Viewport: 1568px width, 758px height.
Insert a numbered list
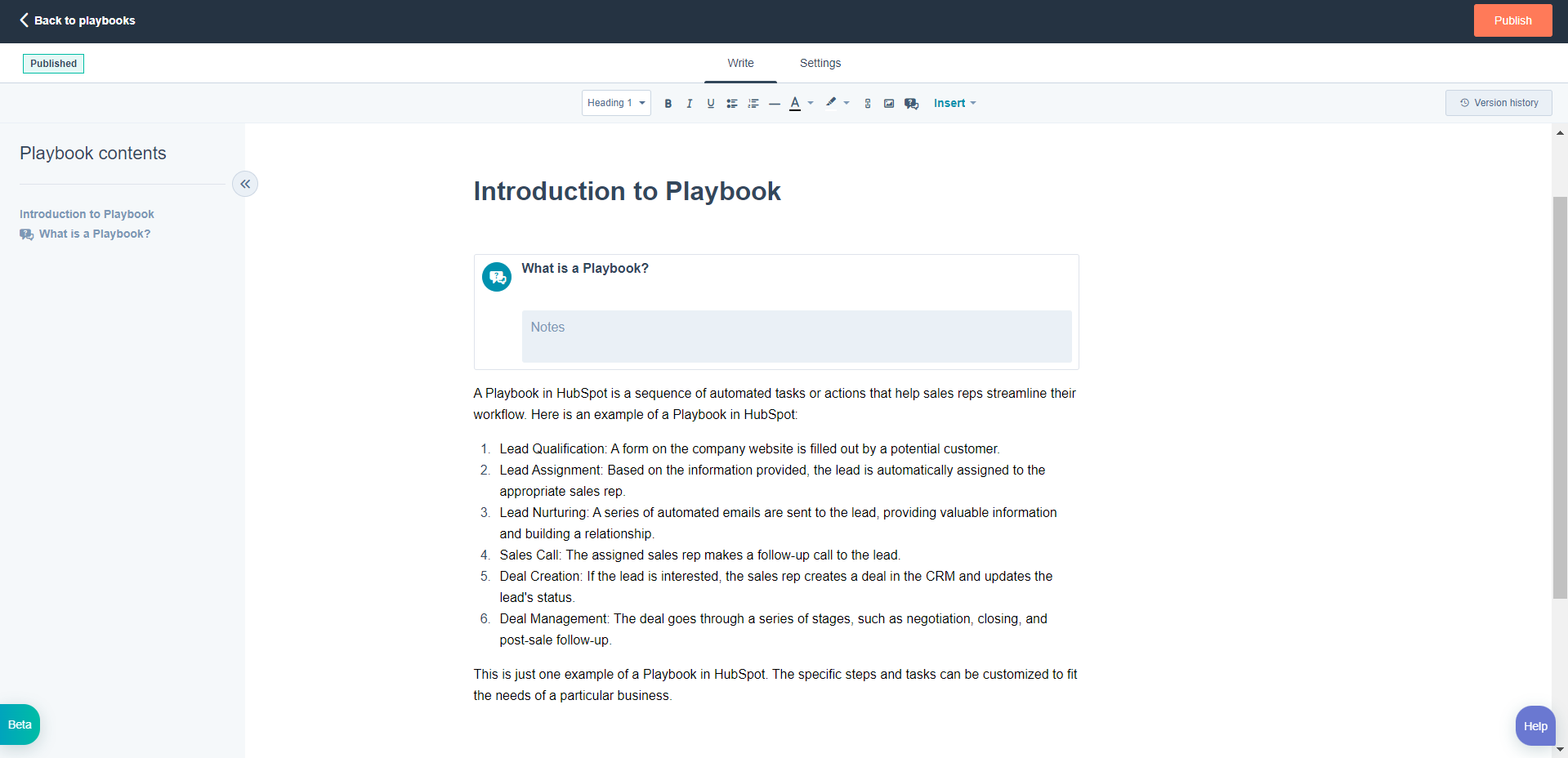(x=753, y=103)
